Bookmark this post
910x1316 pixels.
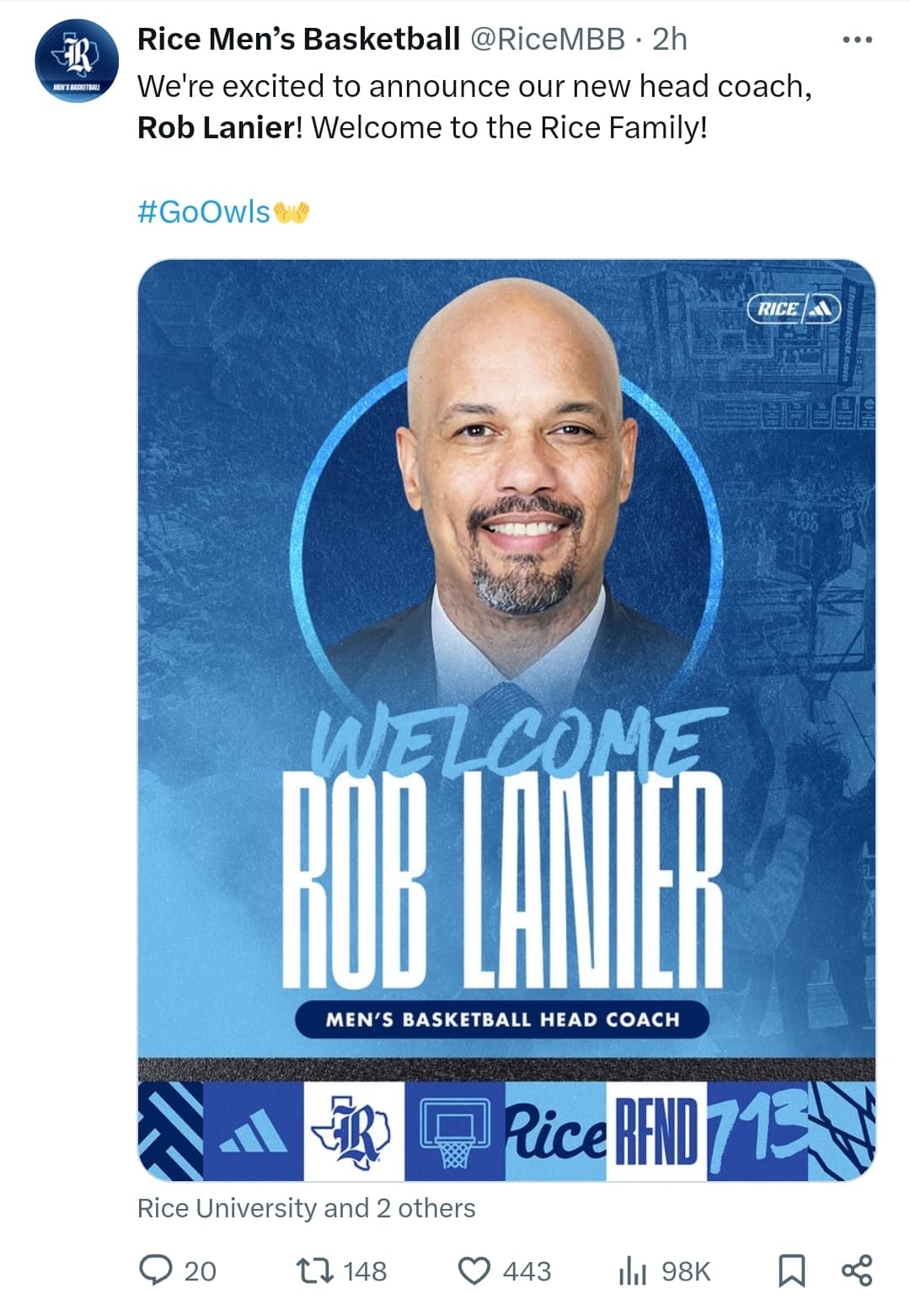pyautogui.click(x=790, y=1270)
